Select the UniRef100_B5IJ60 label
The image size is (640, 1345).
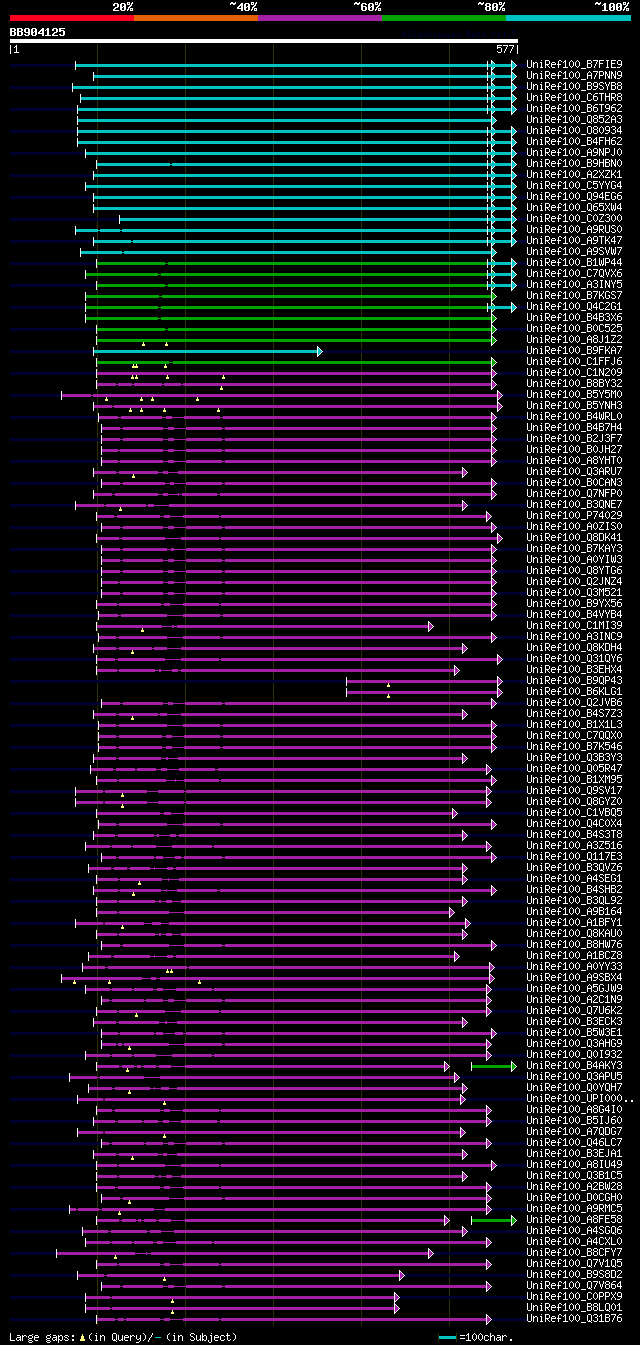pyautogui.click(x=574, y=1120)
